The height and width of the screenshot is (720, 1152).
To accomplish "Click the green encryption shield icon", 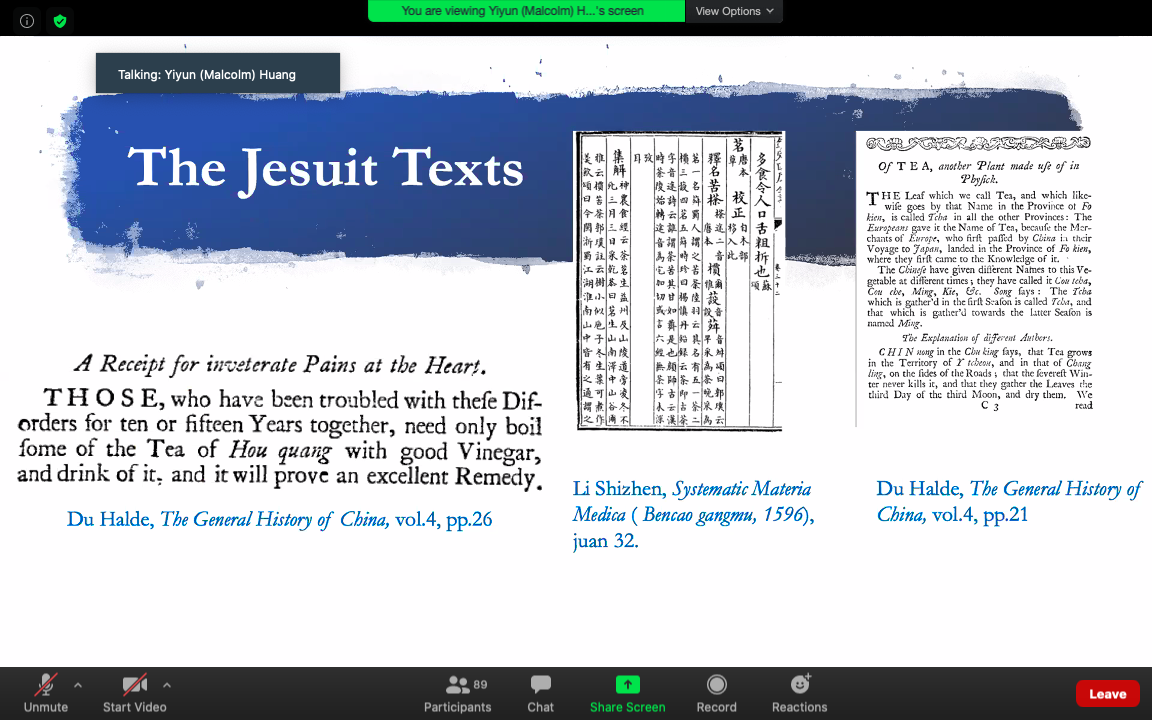I will (60, 20).
